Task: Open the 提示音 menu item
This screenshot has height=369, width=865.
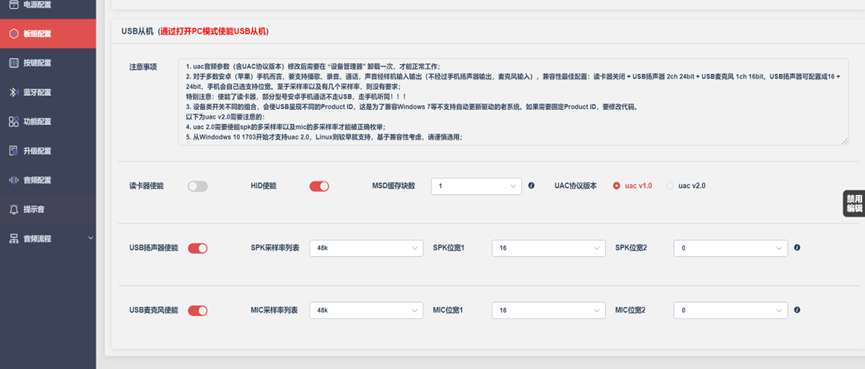Action: [48, 209]
